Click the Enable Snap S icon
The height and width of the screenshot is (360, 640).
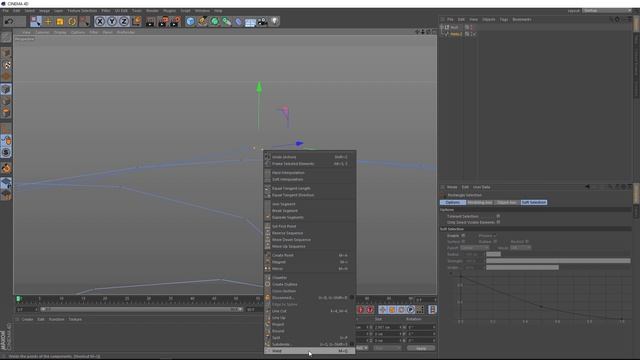pos(6,152)
